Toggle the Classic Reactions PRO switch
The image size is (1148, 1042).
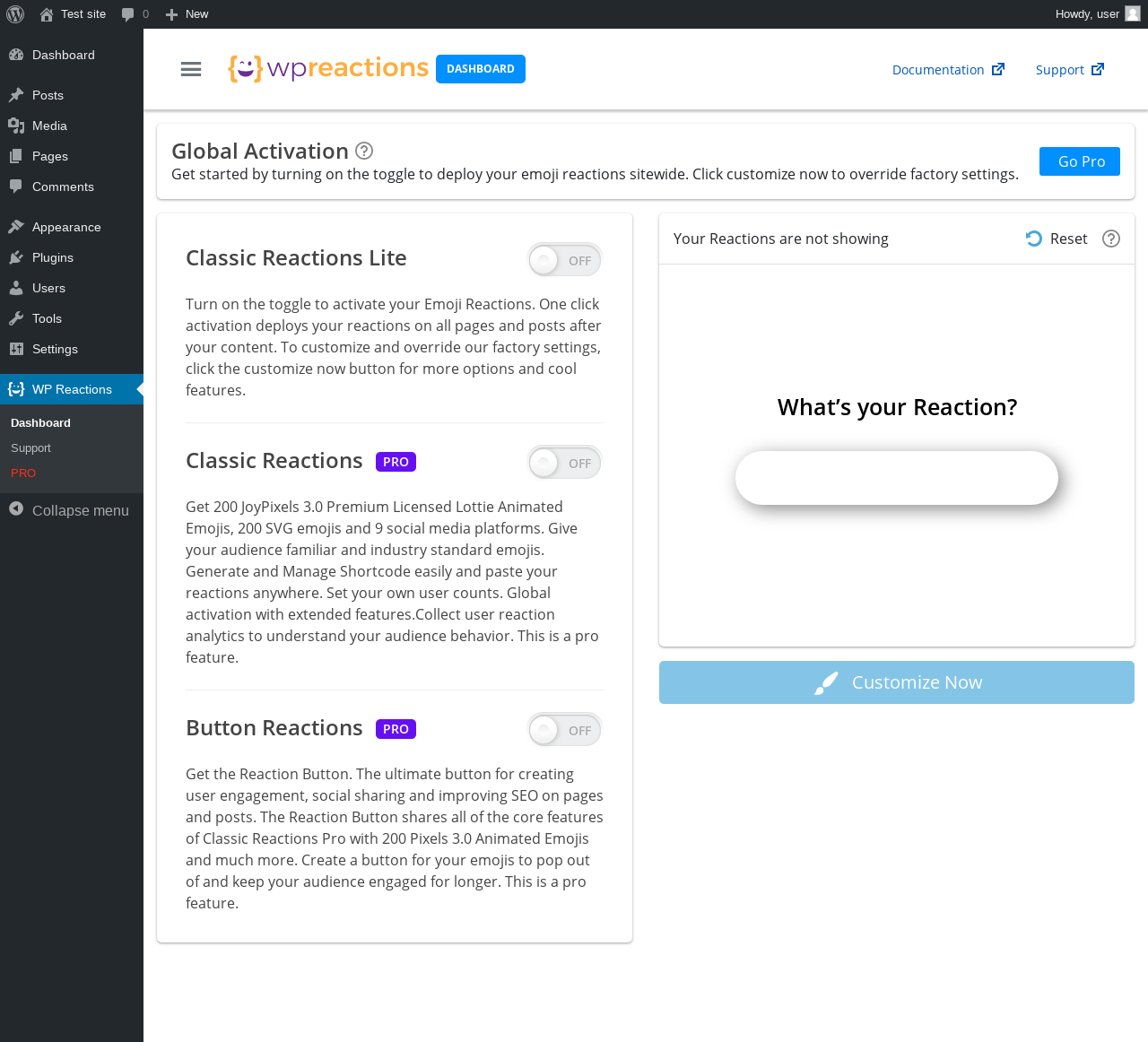[565, 463]
